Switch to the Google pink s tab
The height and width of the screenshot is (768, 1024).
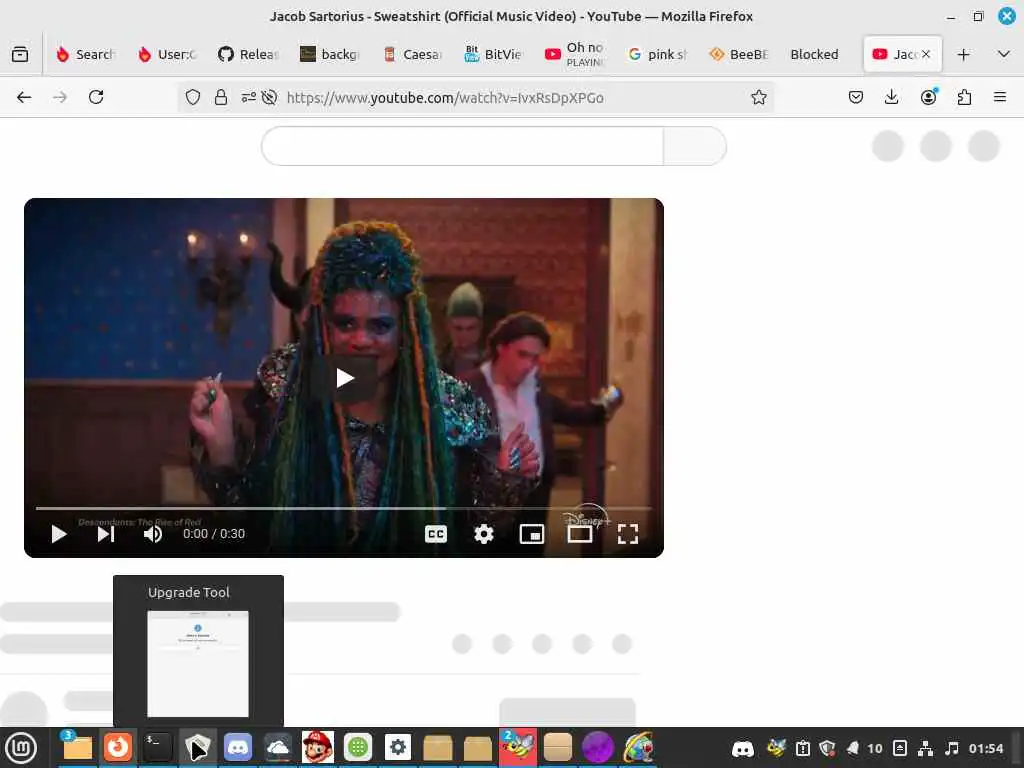(x=657, y=54)
